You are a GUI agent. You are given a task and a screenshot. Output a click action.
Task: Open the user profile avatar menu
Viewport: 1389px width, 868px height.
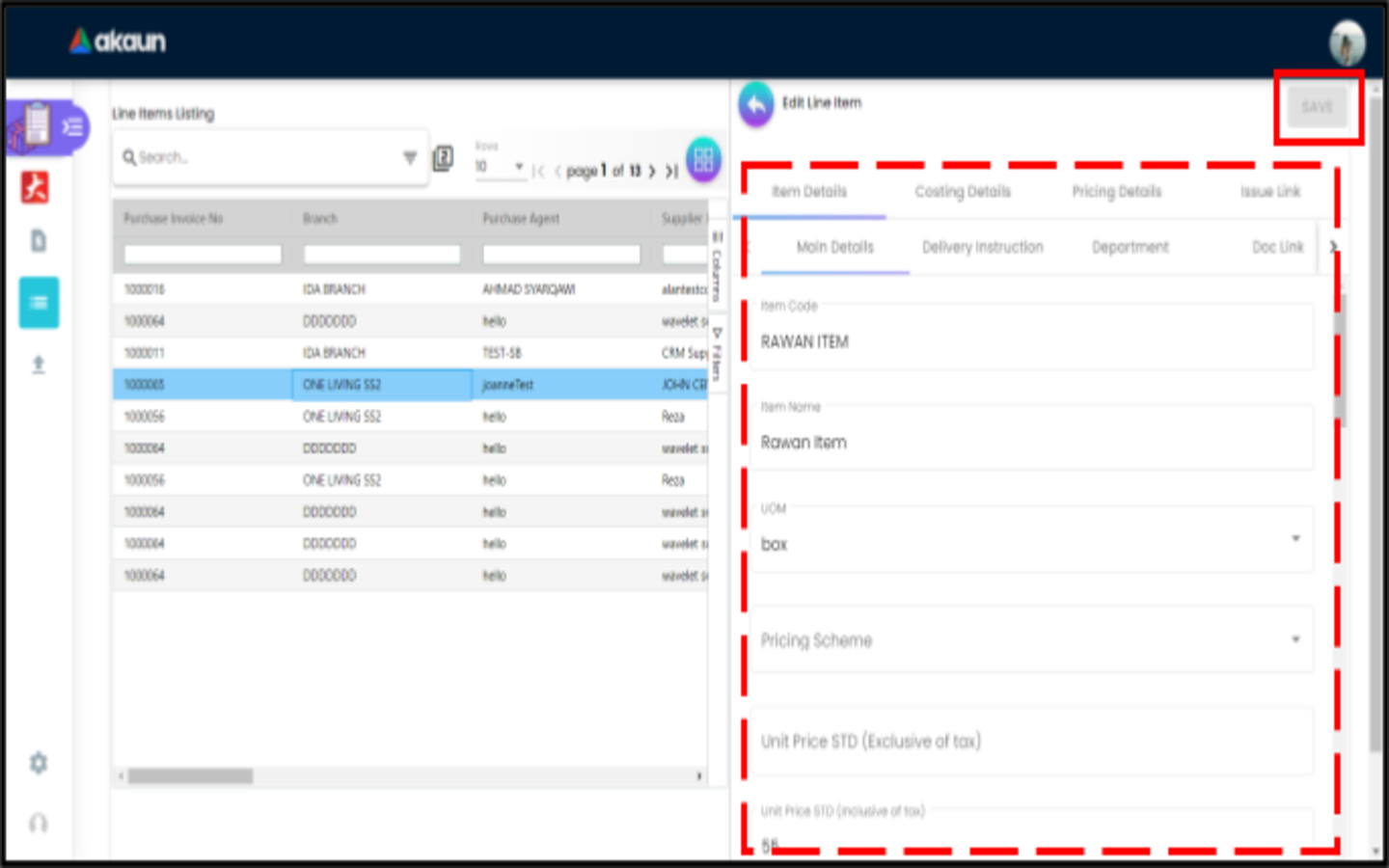1347,42
